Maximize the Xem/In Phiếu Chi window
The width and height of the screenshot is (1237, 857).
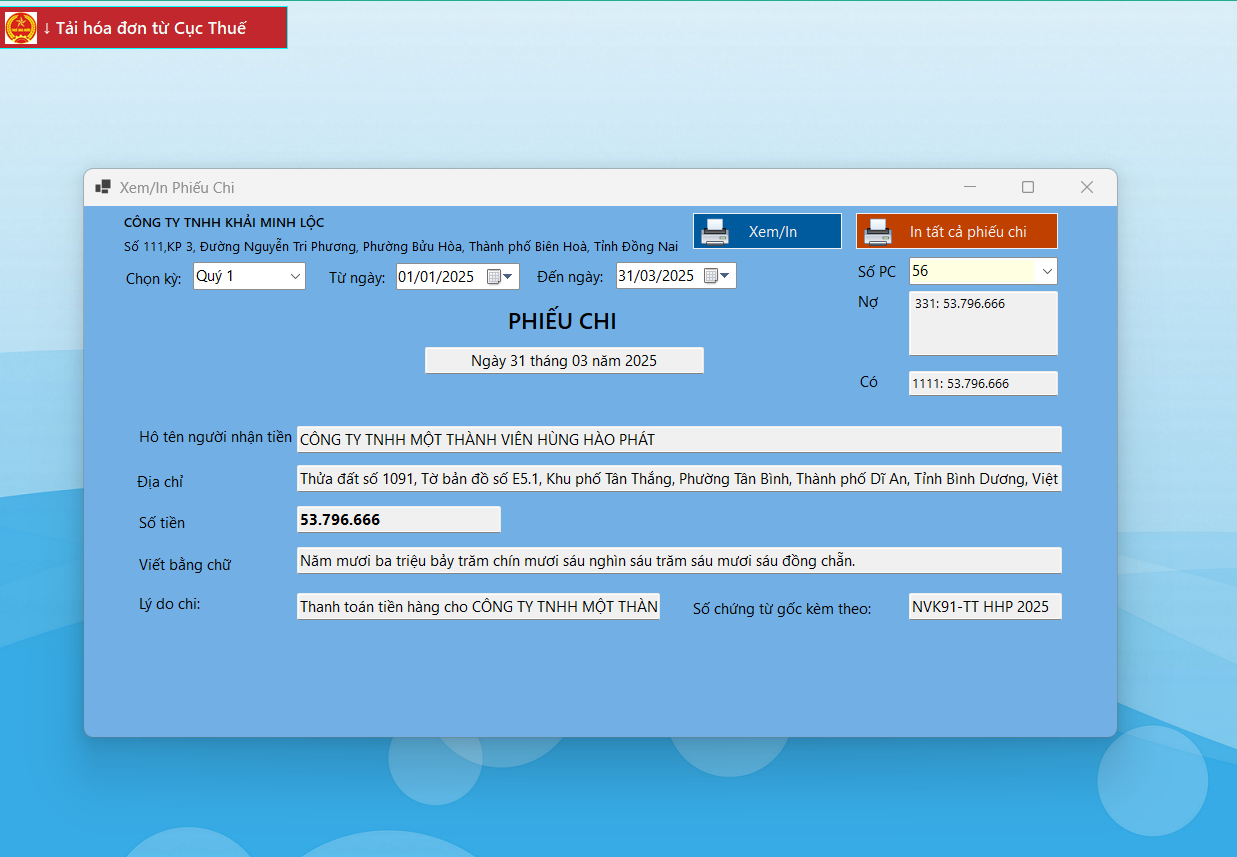pyautogui.click(x=1027, y=187)
